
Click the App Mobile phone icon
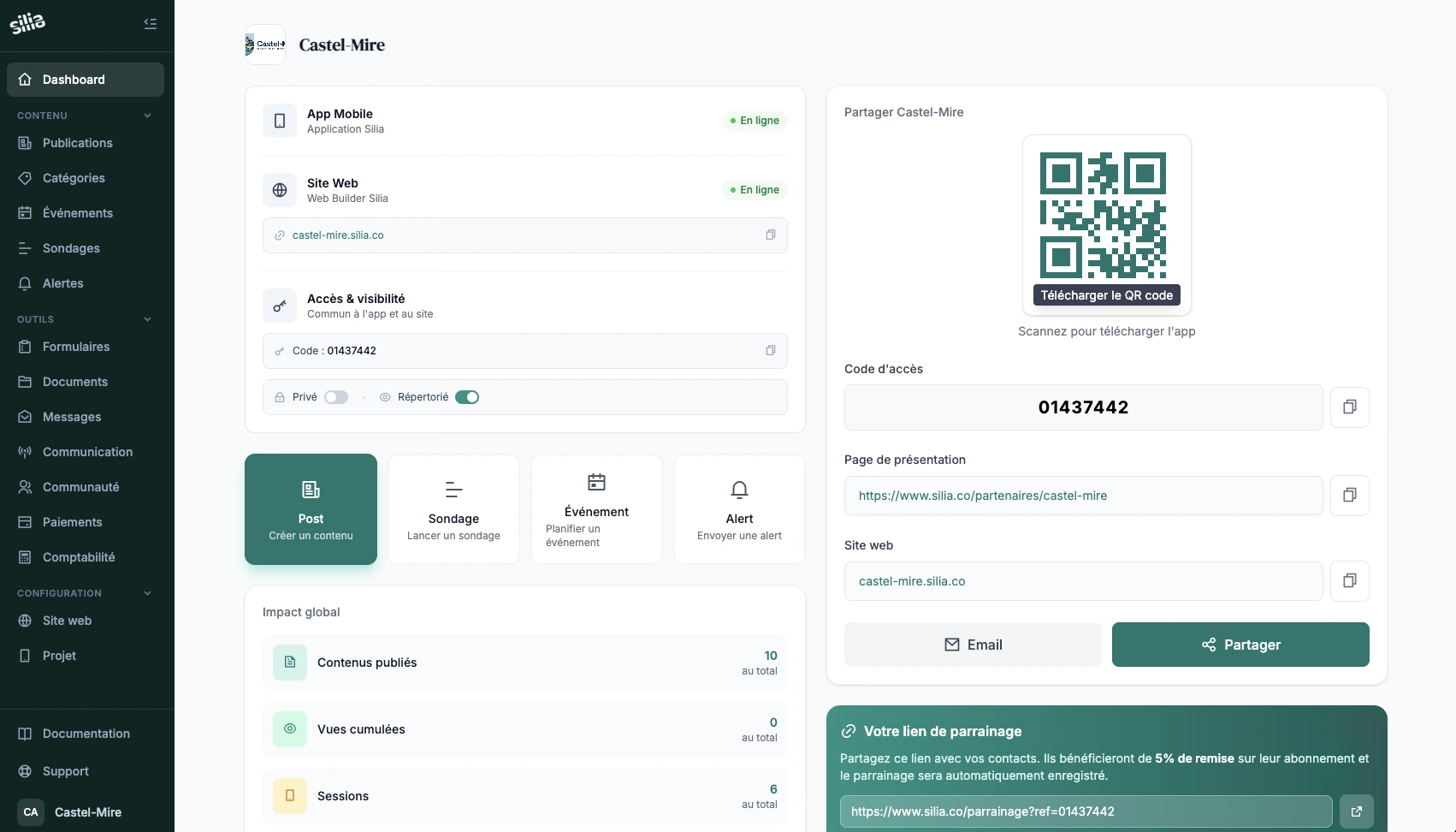[280, 122]
